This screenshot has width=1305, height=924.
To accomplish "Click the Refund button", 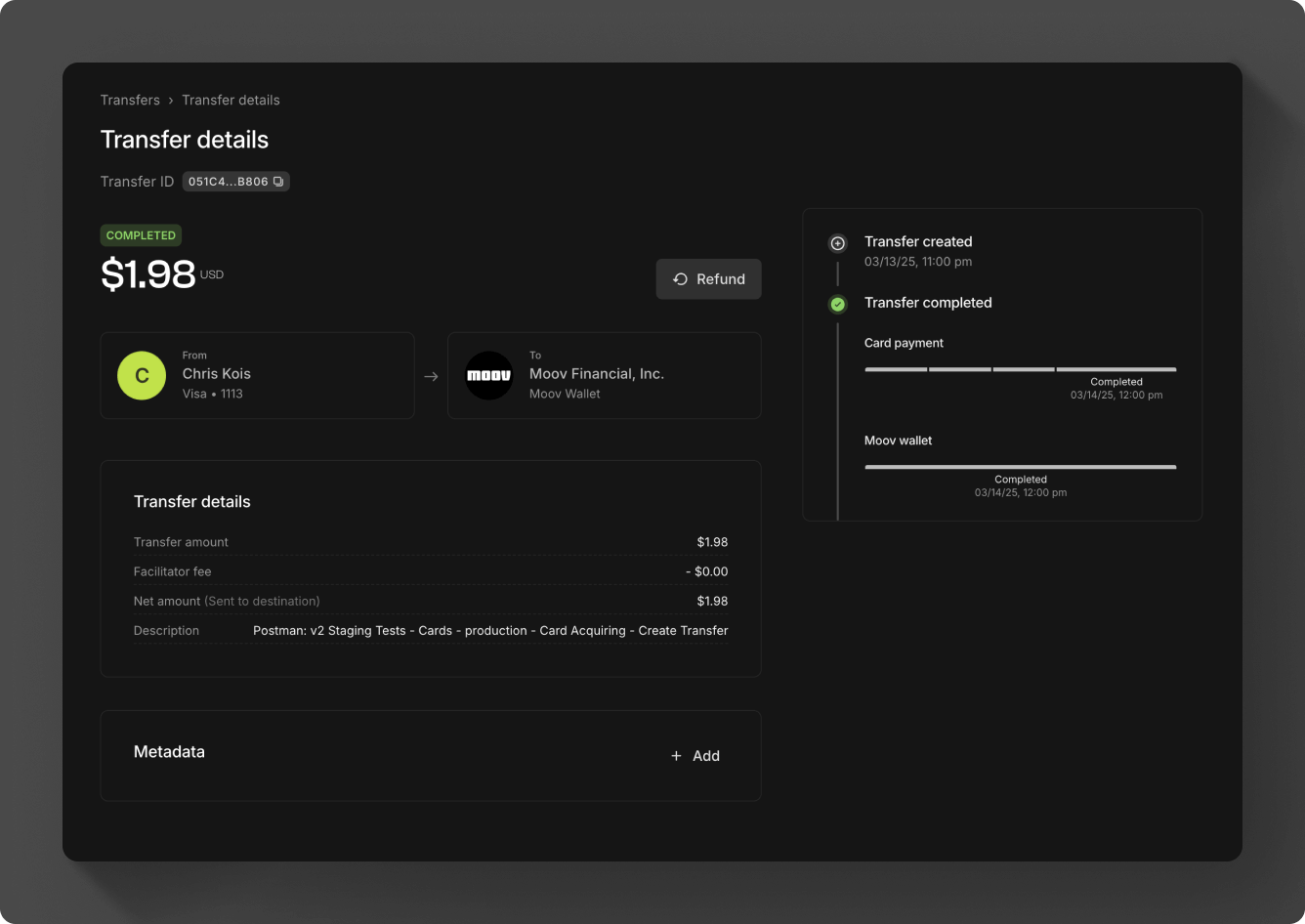I will point(709,279).
